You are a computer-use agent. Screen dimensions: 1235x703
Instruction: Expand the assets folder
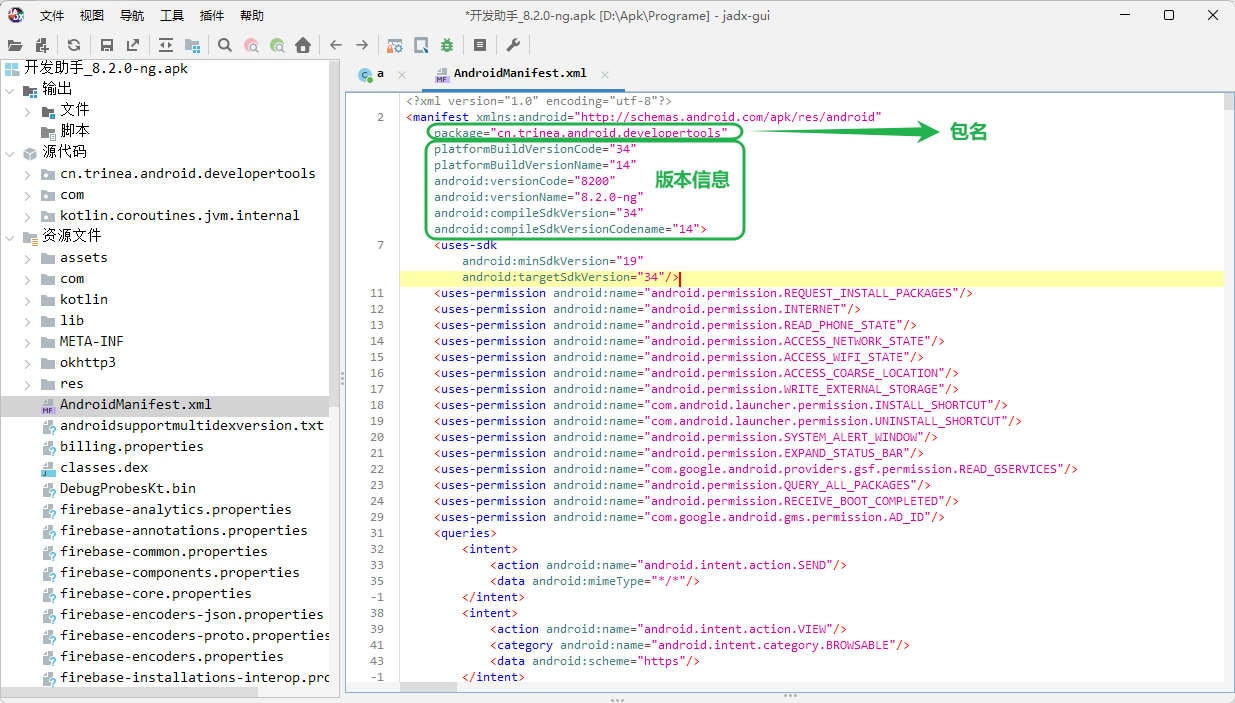click(x=28, y=257)
